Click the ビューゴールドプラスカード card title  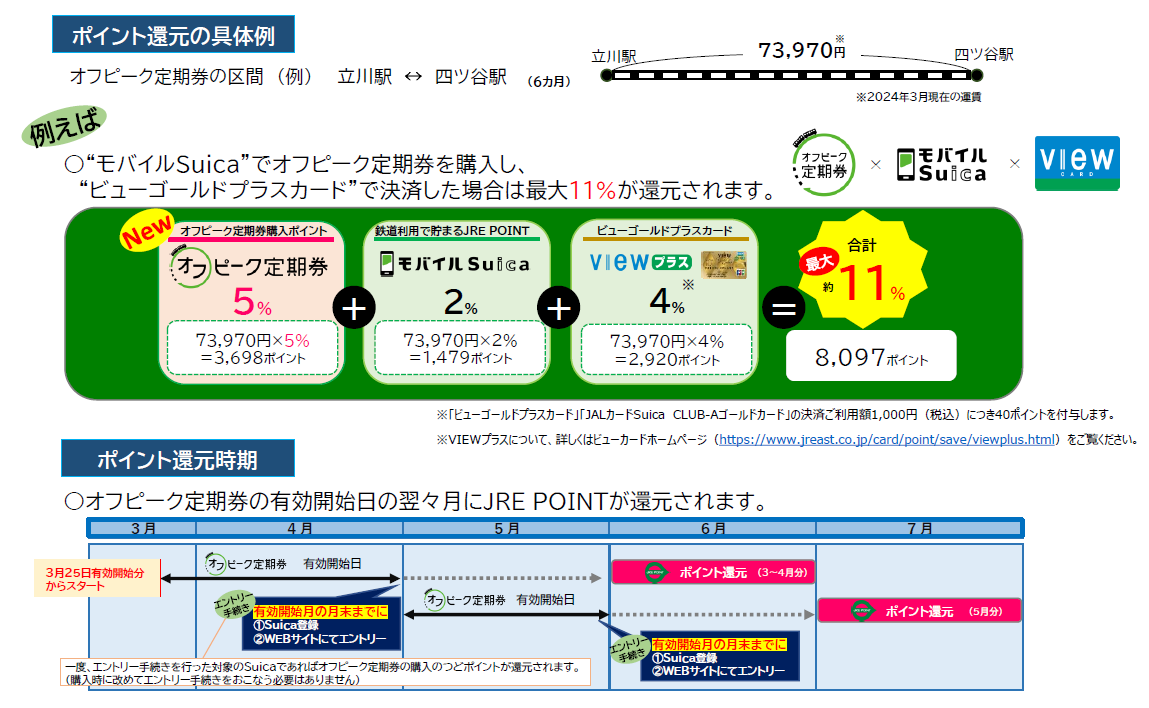point(664,231)
